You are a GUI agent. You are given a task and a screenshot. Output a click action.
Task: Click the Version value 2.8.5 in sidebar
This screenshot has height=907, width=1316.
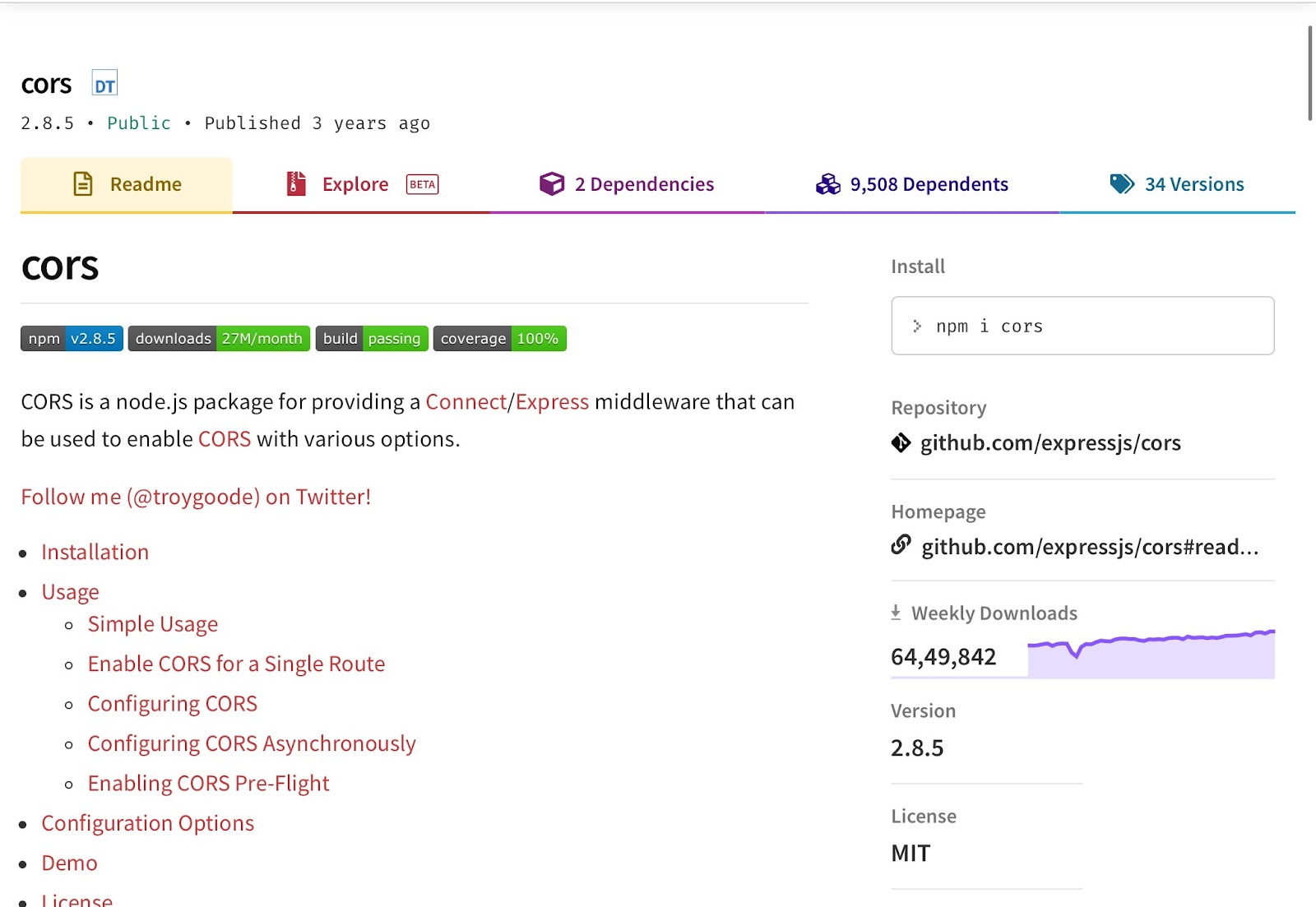pyautogui.click(x=917, y=748)
